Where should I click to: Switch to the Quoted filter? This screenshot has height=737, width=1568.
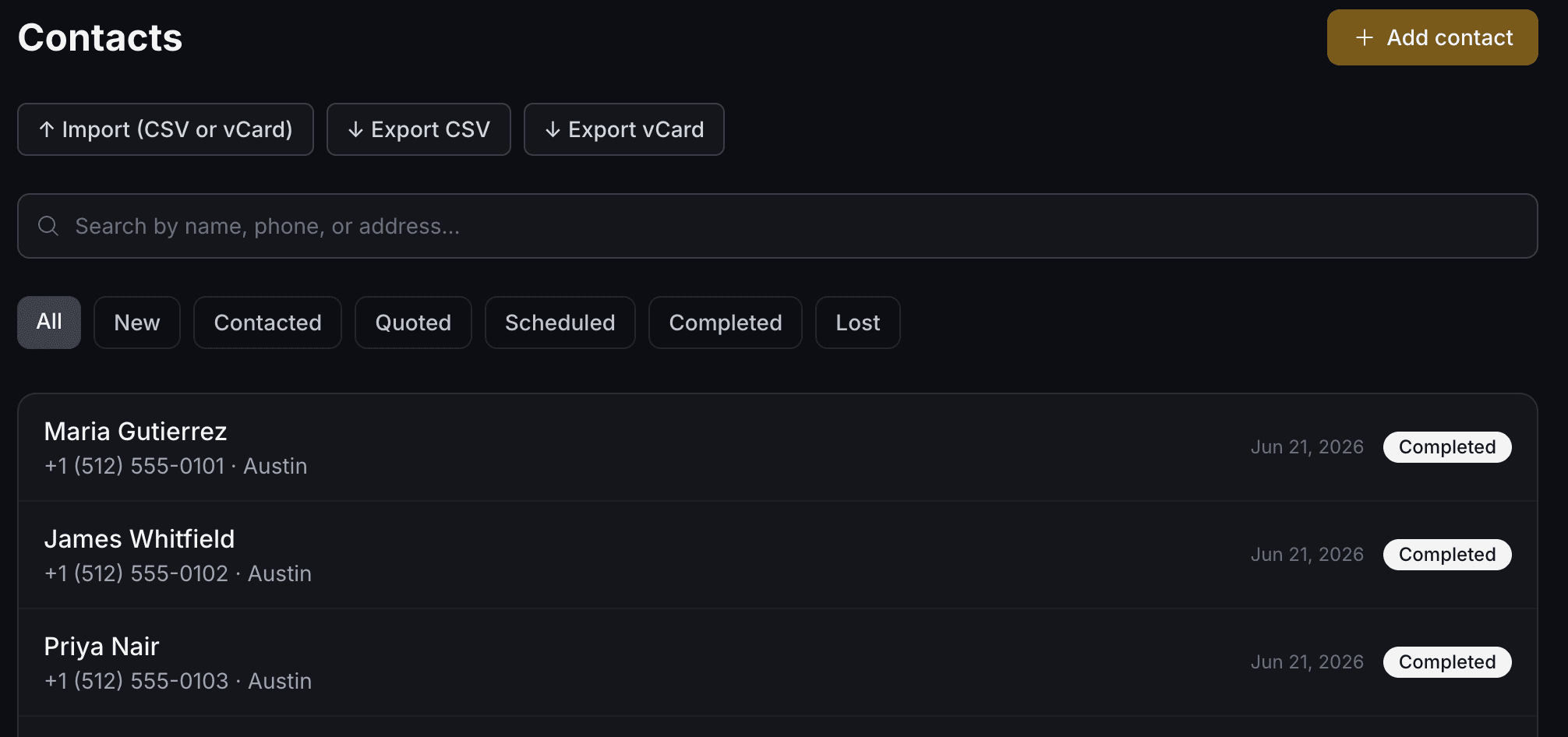[x=413, y=323]
